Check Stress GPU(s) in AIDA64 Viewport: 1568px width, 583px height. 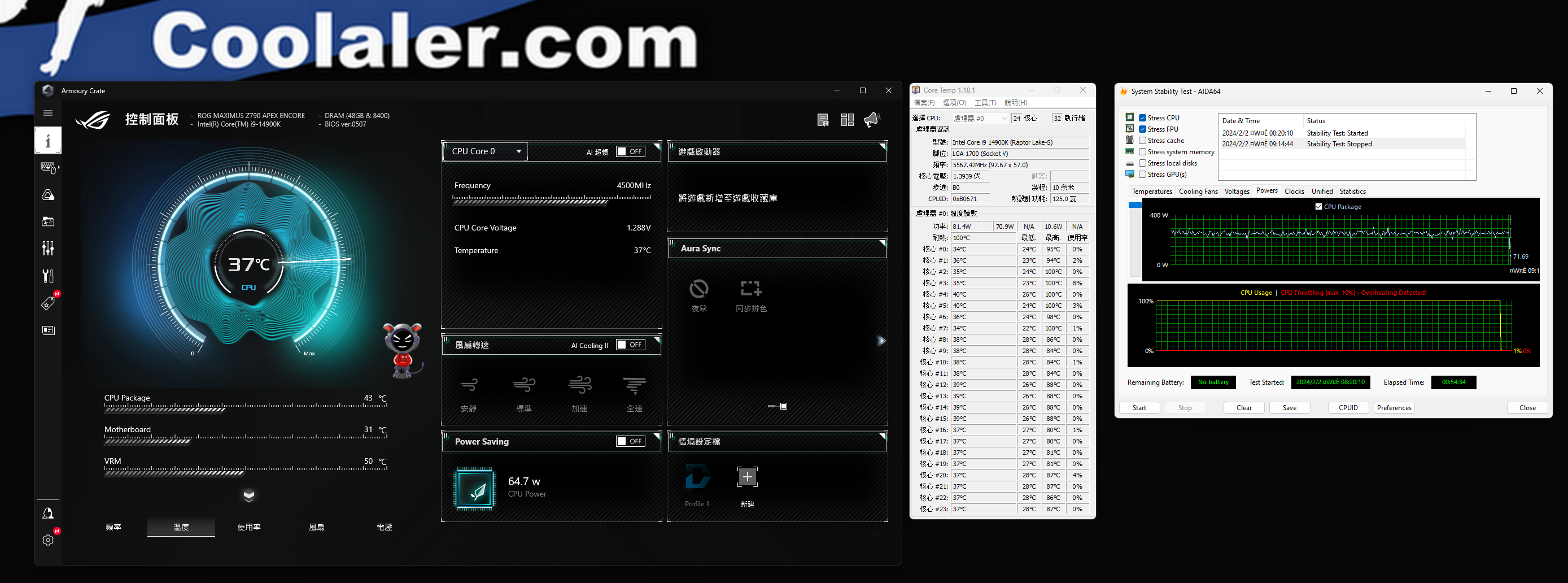[x=1142, y=174]
